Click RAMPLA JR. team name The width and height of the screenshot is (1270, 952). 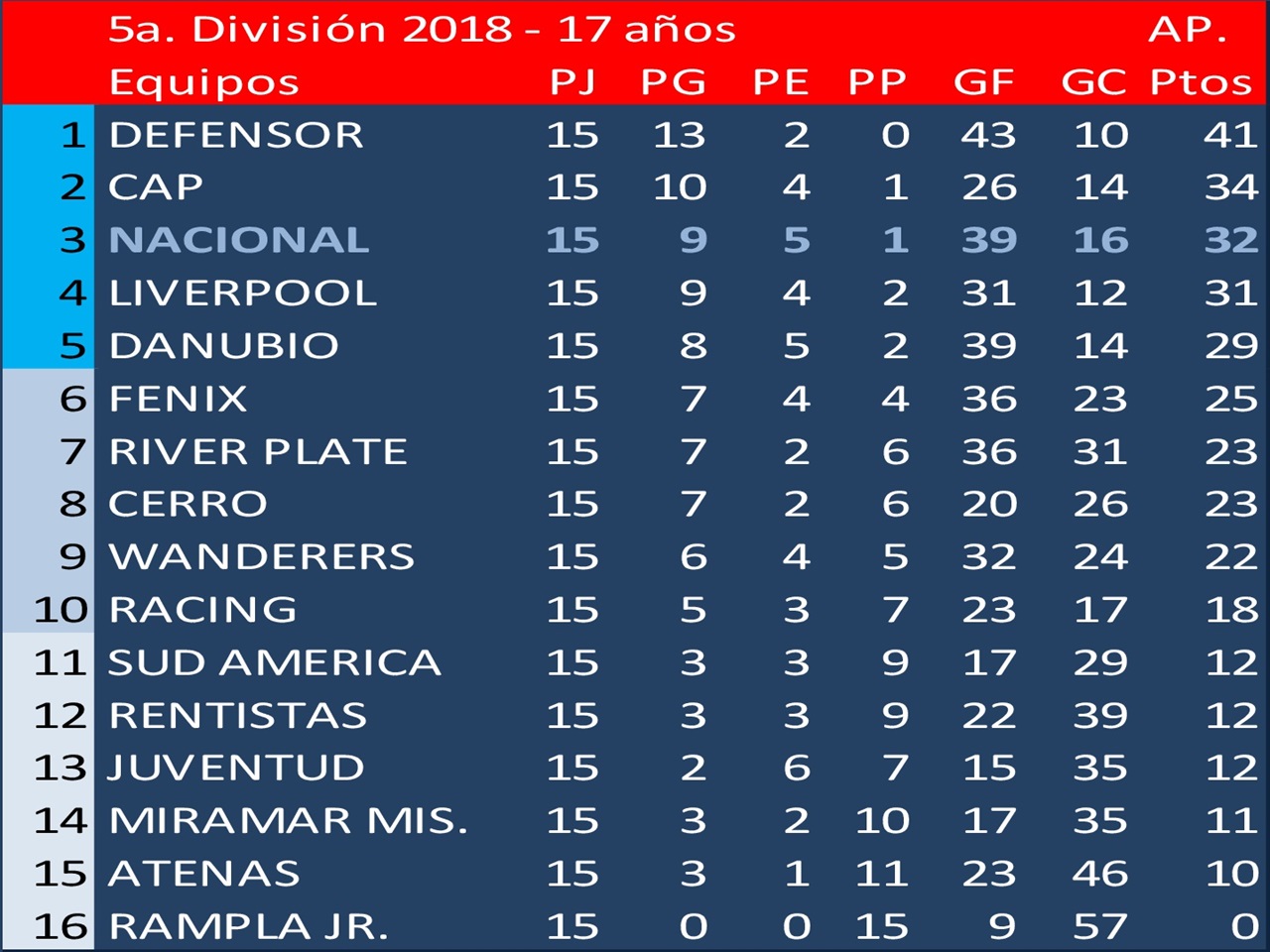pos(248,926)
